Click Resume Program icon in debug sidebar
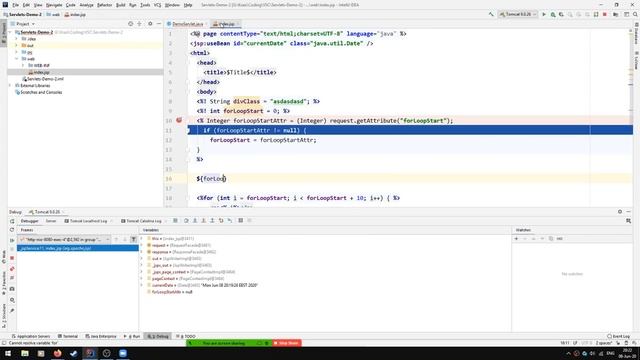Screen dimensions: 640x360 click(12, 240)
